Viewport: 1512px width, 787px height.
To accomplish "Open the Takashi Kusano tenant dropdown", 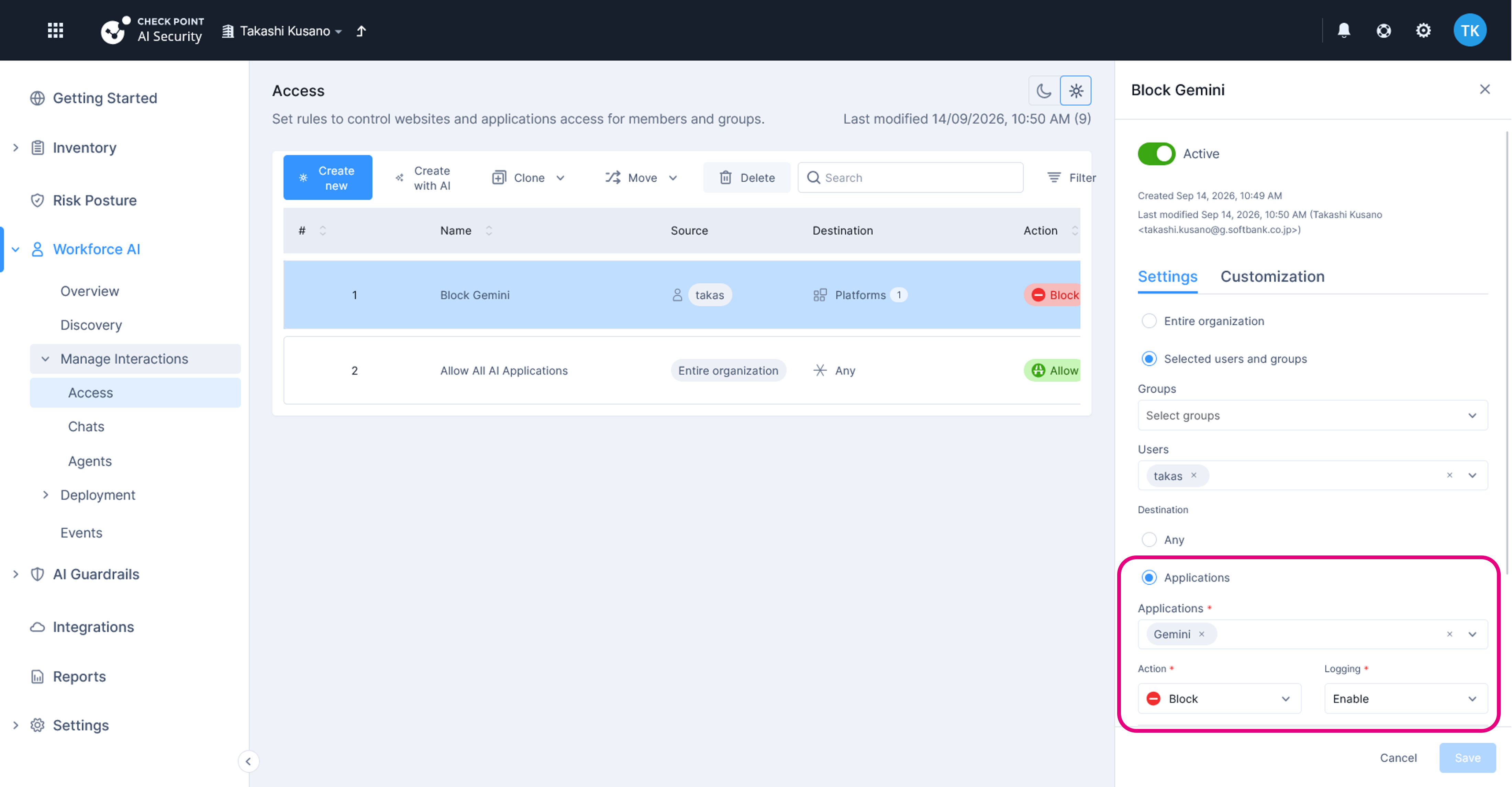I will click(282, 31).
